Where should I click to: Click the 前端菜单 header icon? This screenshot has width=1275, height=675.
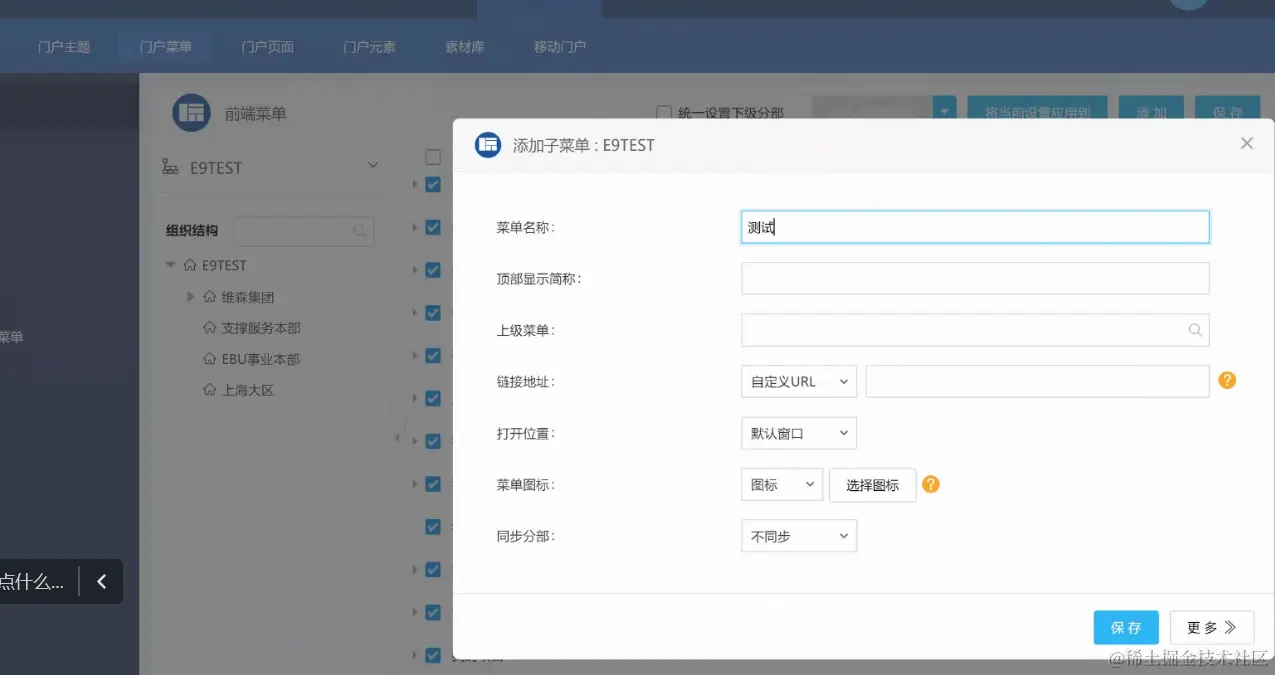tap(192, 113)
